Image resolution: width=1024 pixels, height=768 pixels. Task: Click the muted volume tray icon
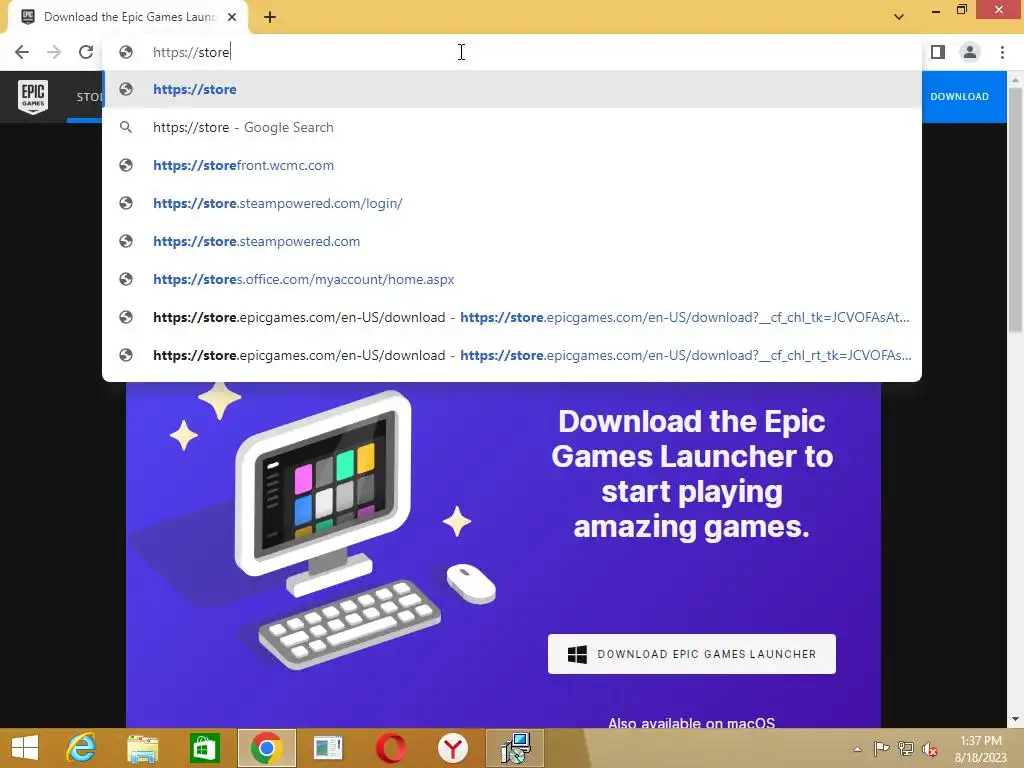(x=930, y=749)
